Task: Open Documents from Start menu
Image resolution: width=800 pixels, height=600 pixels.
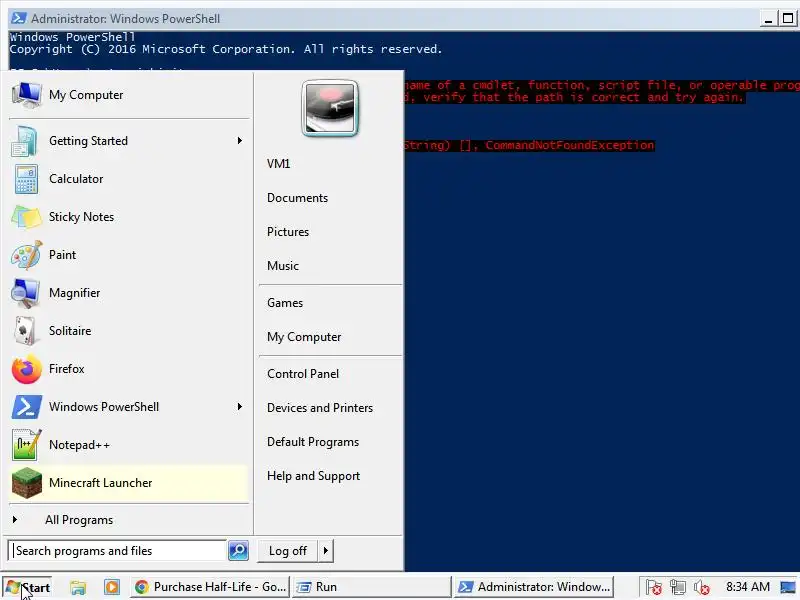Action: point(297,198)
